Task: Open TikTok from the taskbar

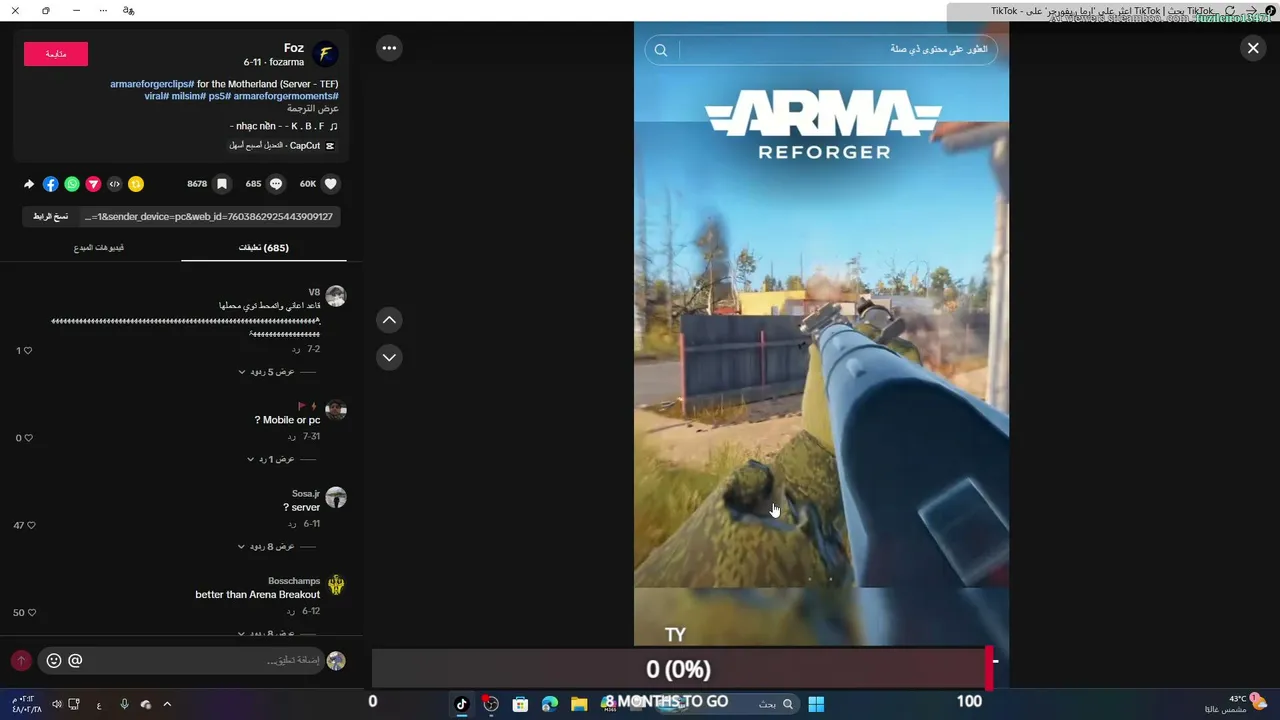Action: (461, 704)
